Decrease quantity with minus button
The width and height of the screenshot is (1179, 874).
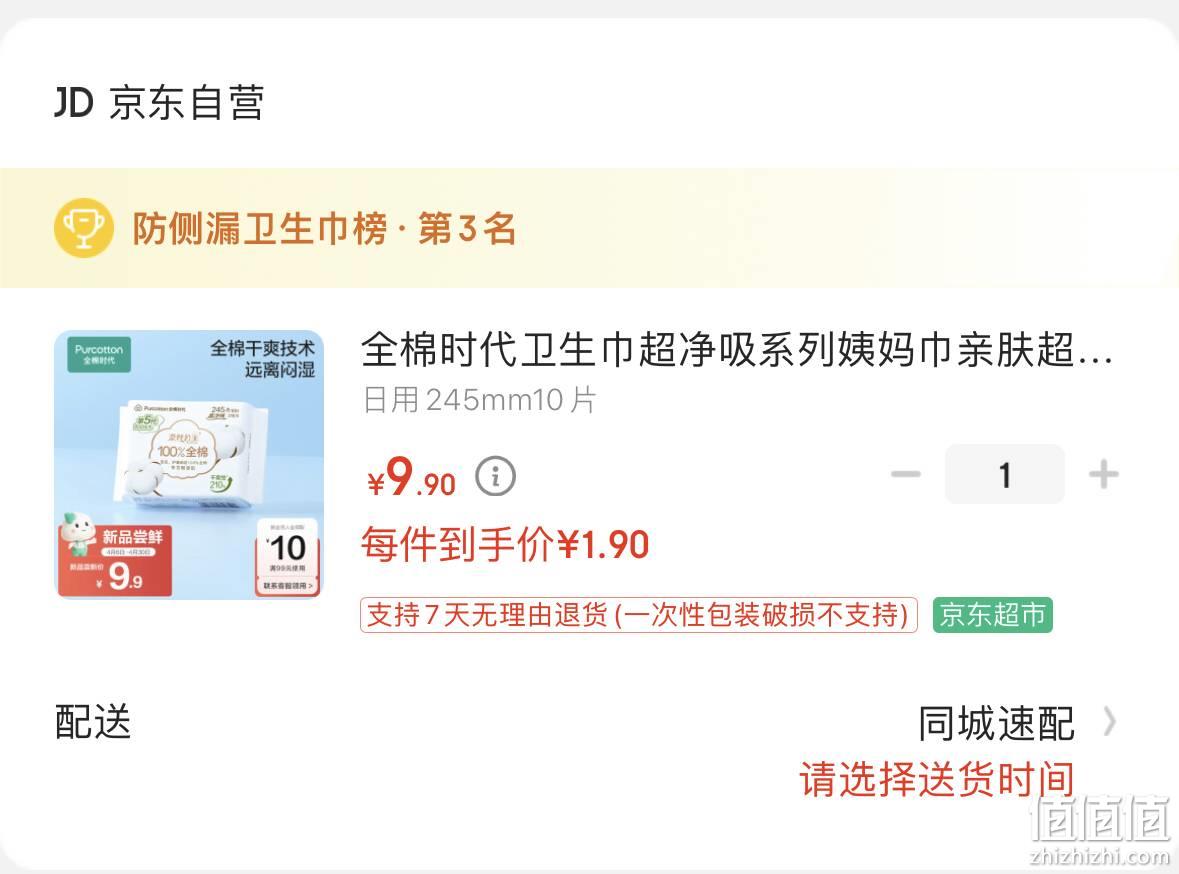click(905, 474)
